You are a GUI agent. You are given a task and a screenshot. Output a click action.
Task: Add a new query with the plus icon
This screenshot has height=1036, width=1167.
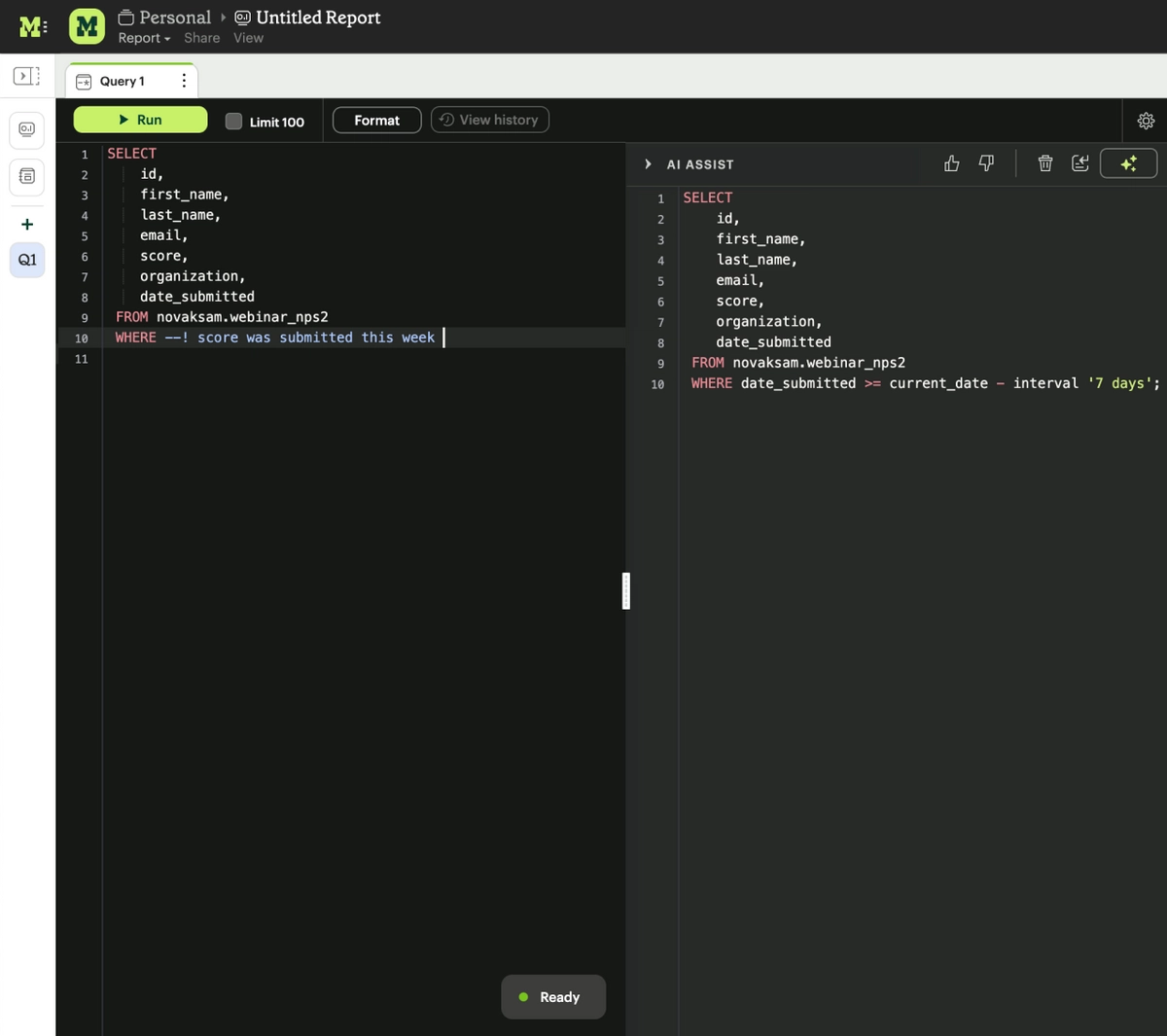tap(26, 223)
